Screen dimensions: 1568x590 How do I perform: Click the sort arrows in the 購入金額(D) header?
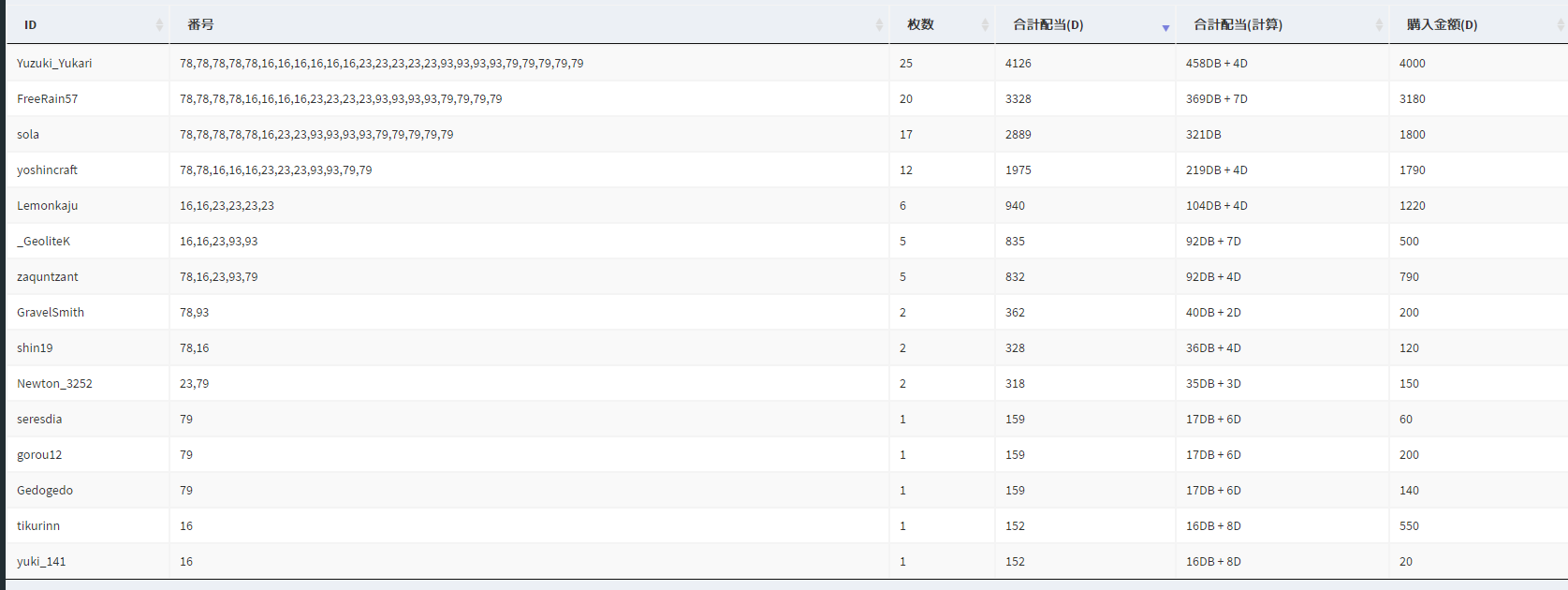(x=1560, y=25)
